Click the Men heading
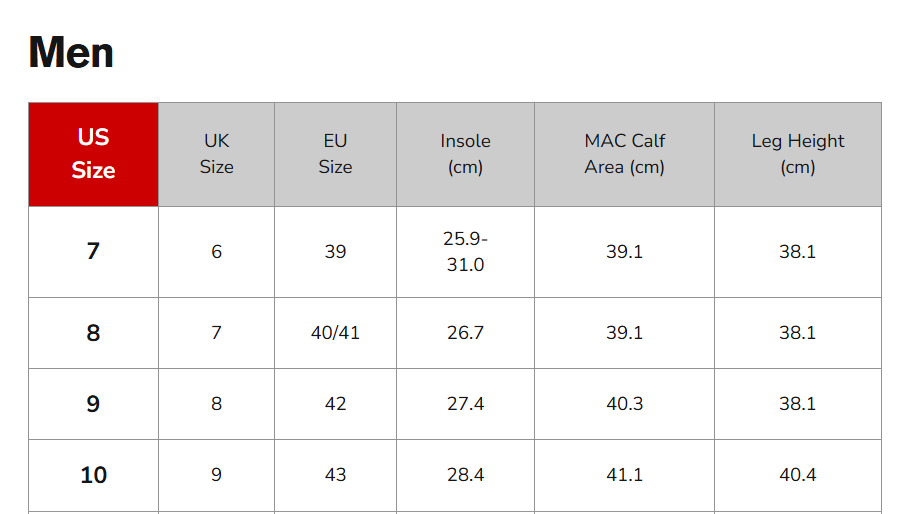The height and width of the screenshot is (514, 910). [71, 52]
